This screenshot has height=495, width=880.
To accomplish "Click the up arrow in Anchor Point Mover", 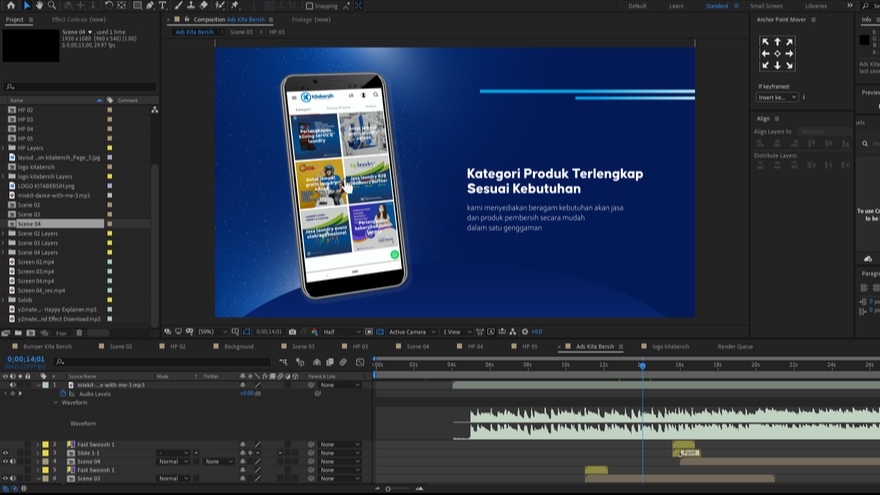I will tap(777, 42).
